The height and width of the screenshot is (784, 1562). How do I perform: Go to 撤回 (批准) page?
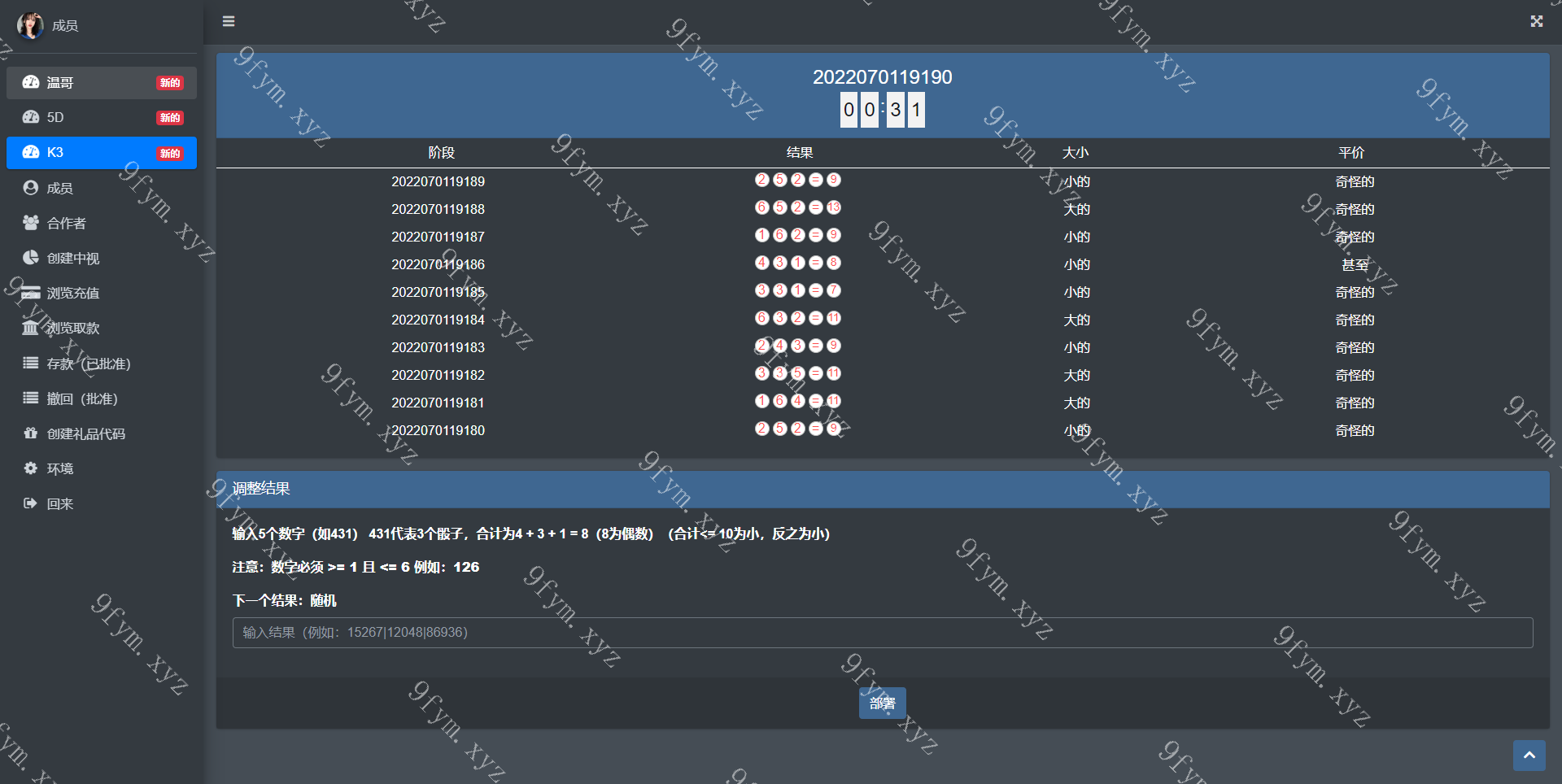click(102, 399)
